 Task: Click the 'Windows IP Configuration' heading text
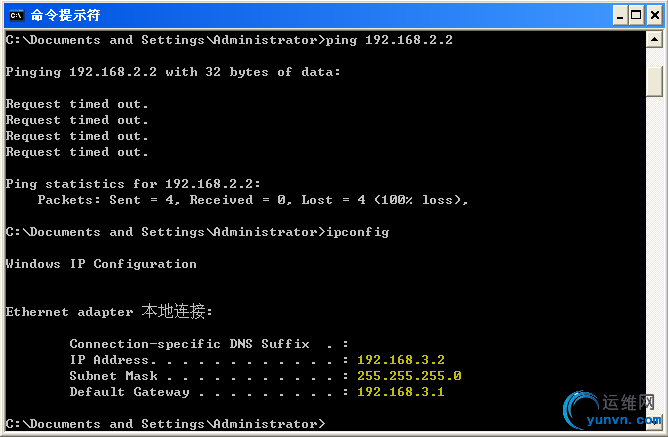101,264
